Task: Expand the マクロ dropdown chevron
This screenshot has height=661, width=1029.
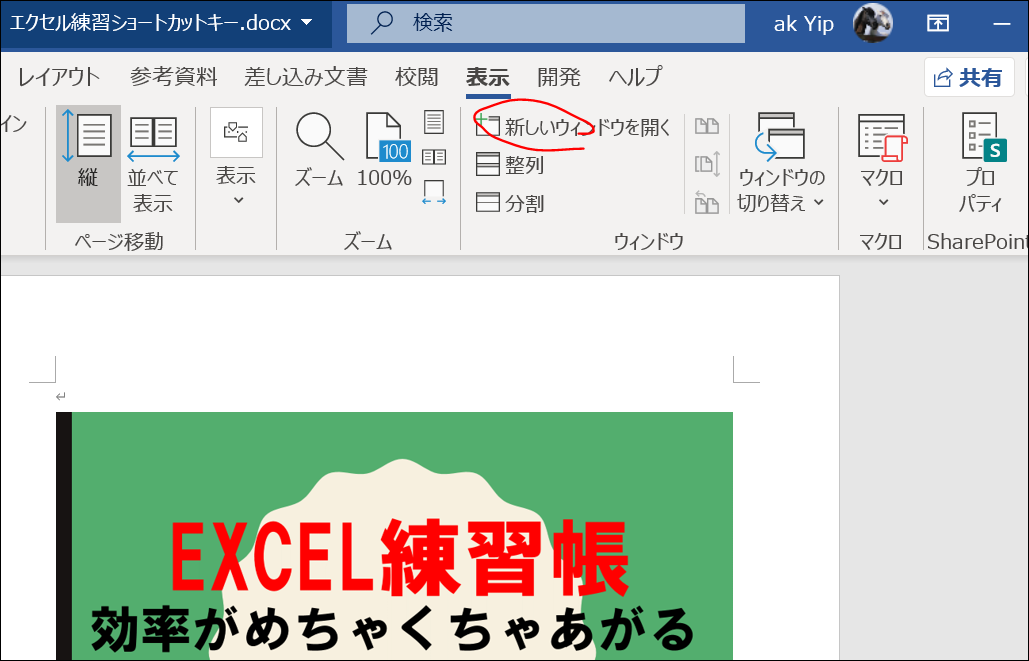Action: point(883,202)
